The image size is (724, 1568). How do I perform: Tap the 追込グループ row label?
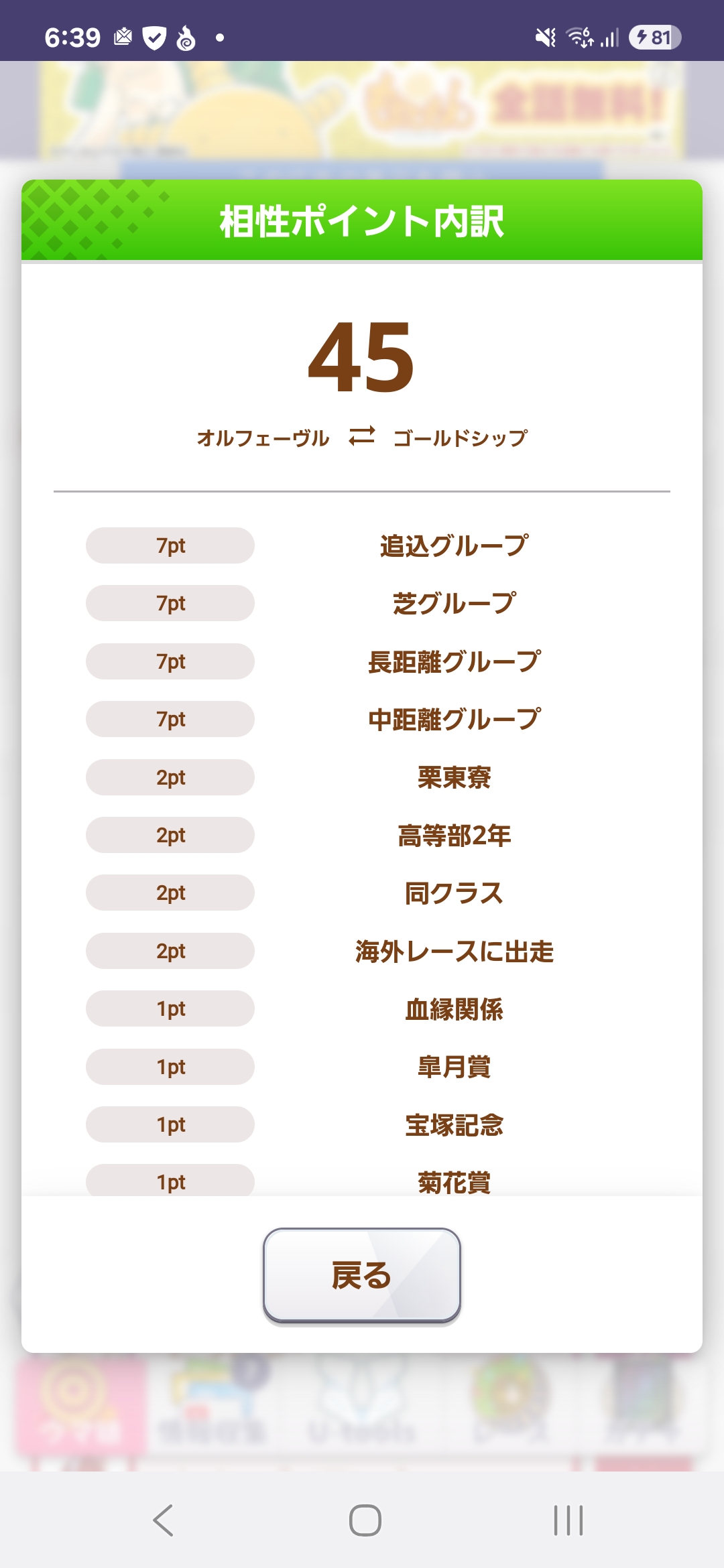click(454, 545)
